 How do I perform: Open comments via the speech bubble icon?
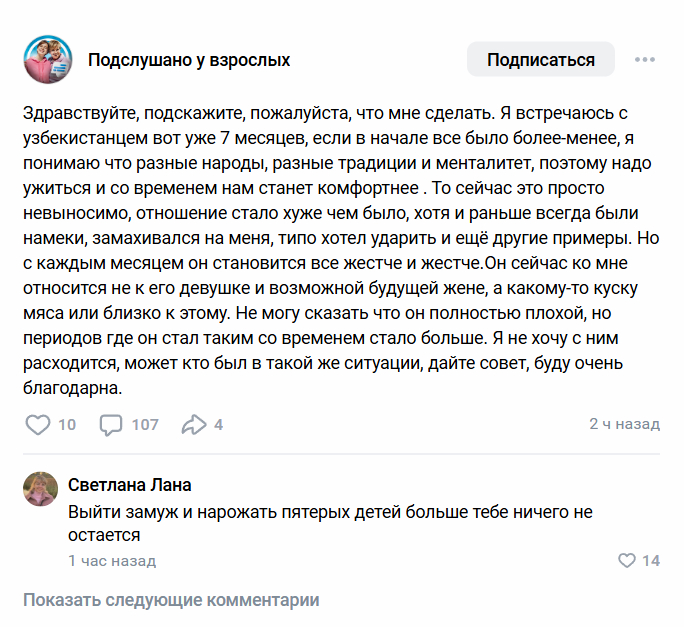point(110,425)
